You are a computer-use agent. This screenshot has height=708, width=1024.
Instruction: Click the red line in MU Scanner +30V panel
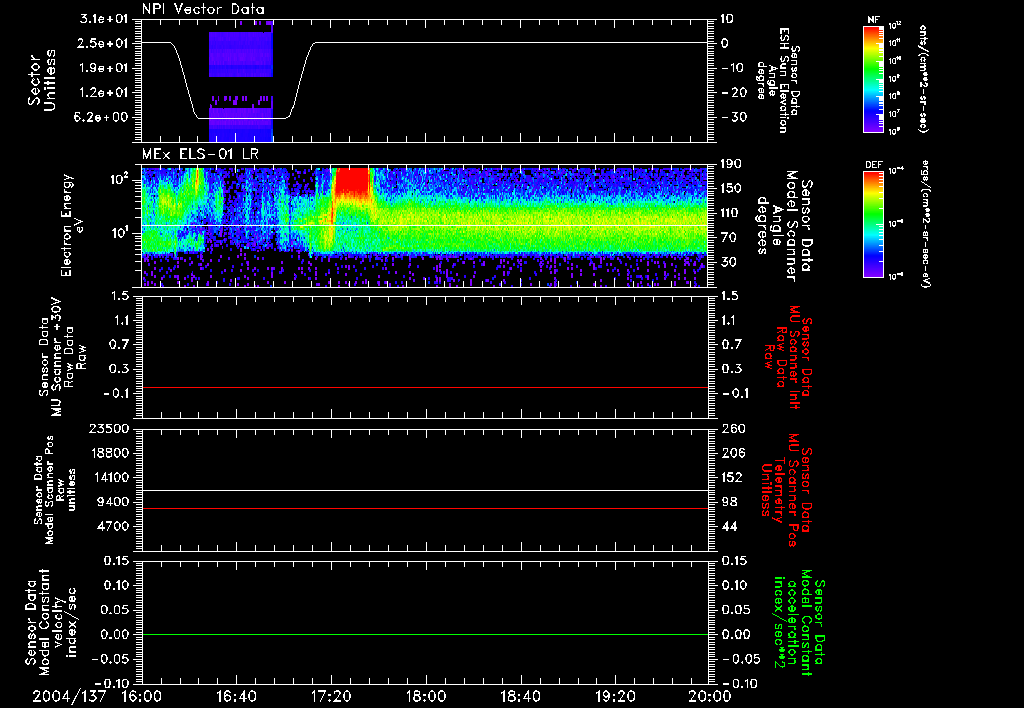point(425,387)
